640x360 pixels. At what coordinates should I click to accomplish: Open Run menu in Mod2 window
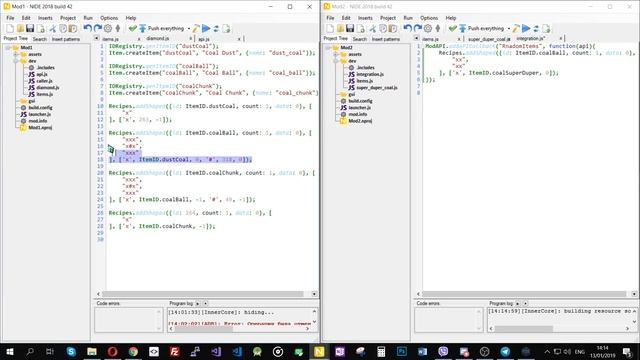(408, 18)
